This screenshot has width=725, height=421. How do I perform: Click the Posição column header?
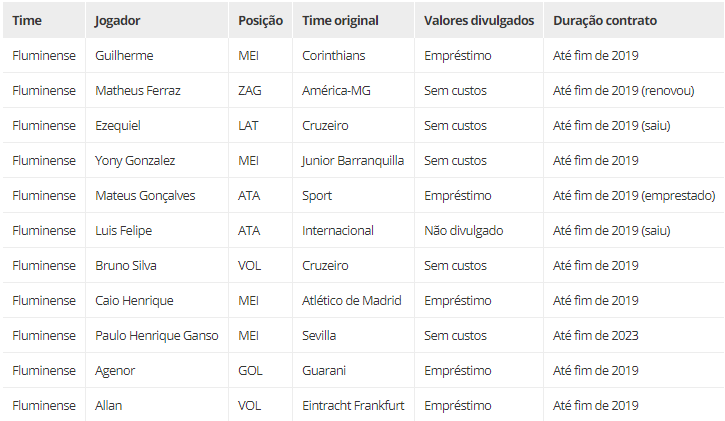pos(260,21)
